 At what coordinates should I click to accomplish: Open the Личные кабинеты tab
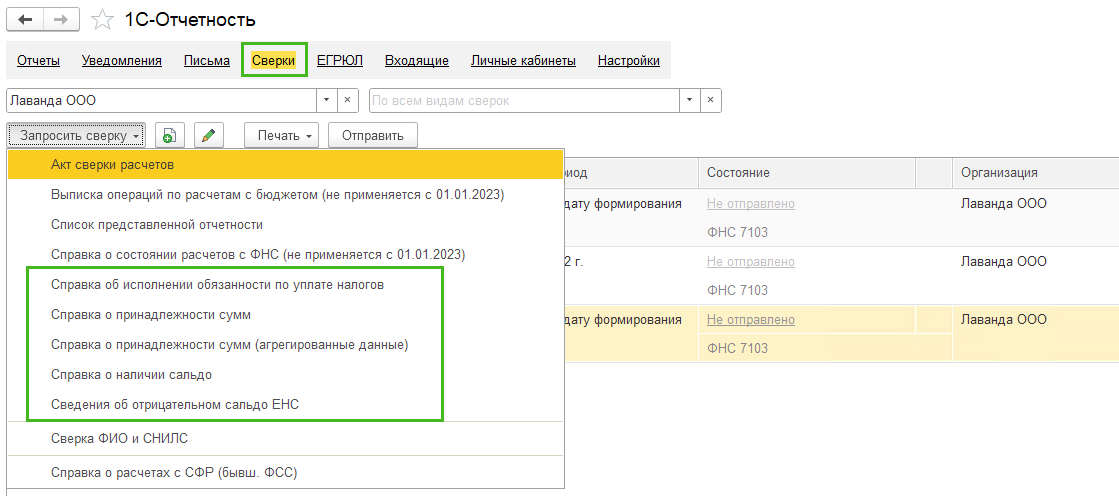(523, 61)
